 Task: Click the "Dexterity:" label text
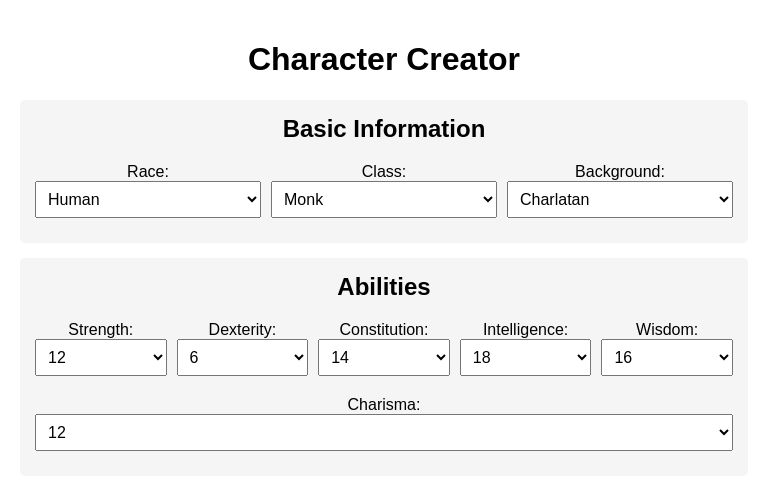pyautogui.click(x=242, y=329)
